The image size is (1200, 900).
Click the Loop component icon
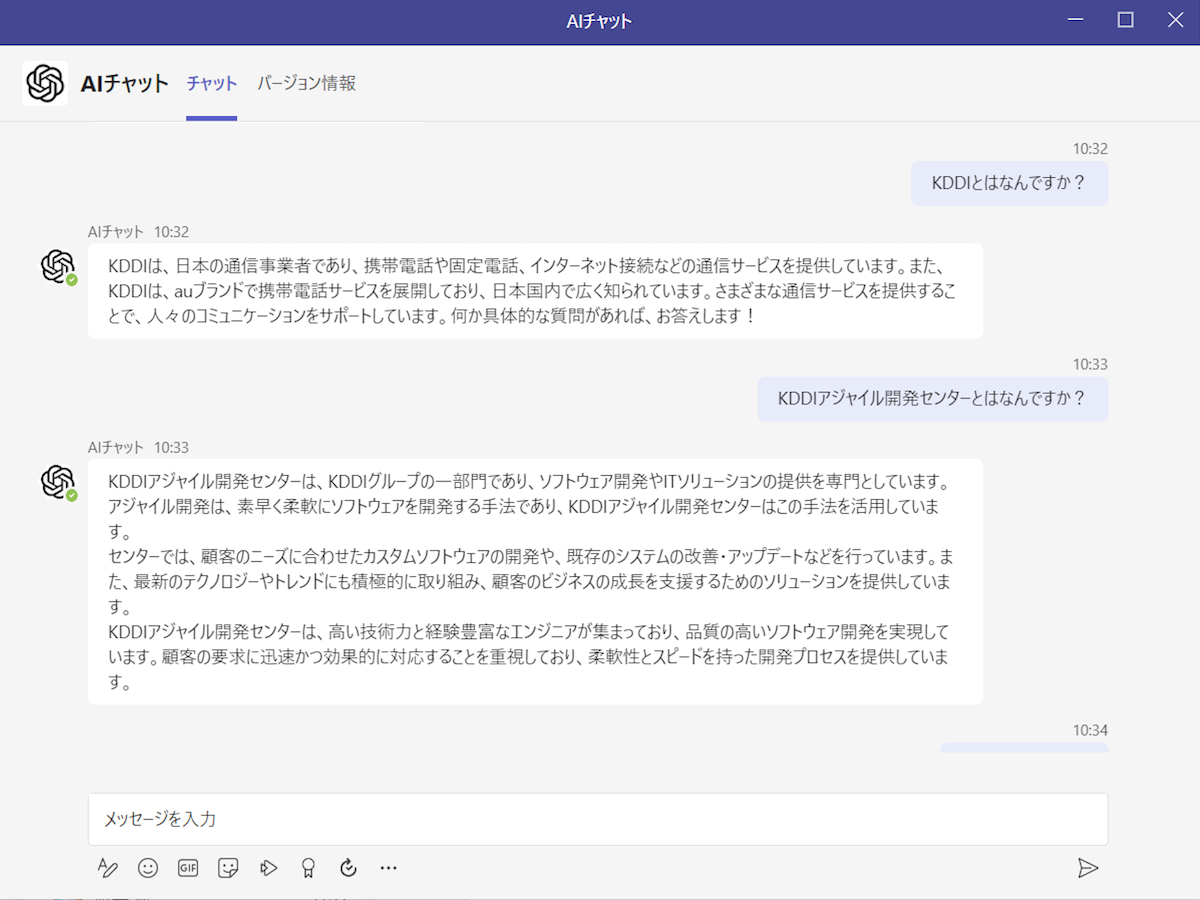pyautogui.click(x=348, y=868)
